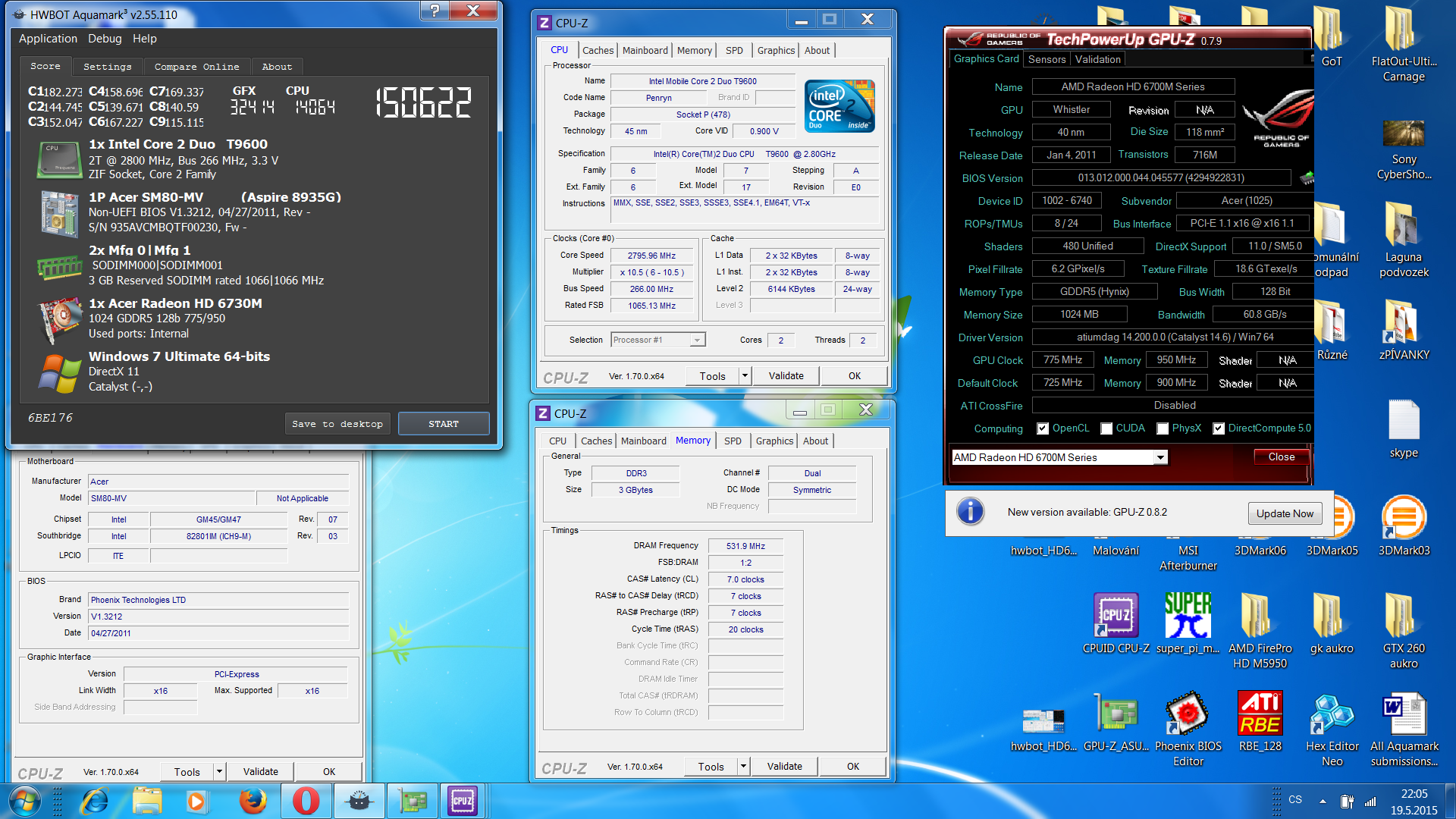Open the CPU-Z taskbar icon
The image size is (1456, 819).
[x=462, y=801]
